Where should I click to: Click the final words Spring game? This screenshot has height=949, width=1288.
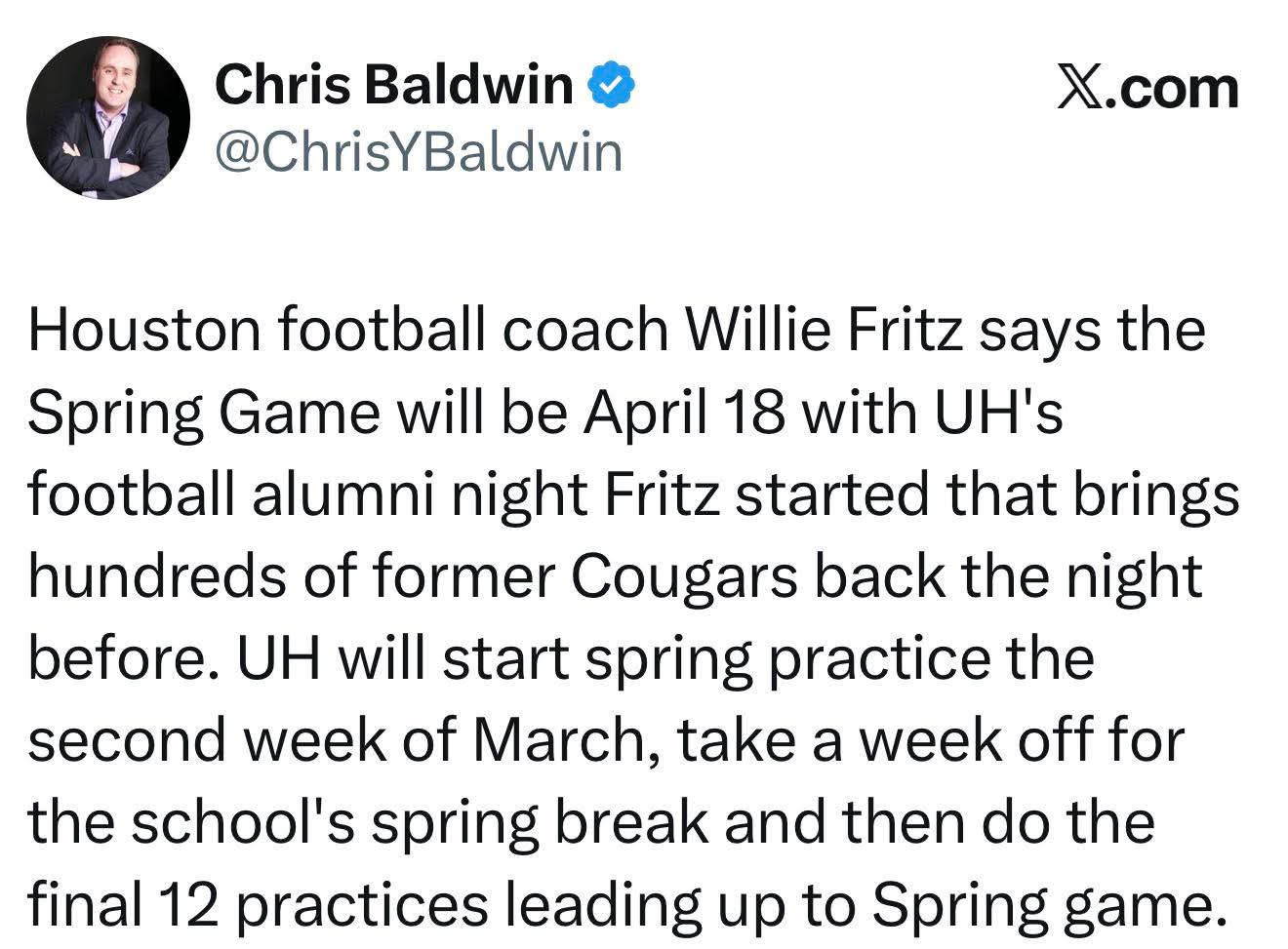coord(1047,905)
